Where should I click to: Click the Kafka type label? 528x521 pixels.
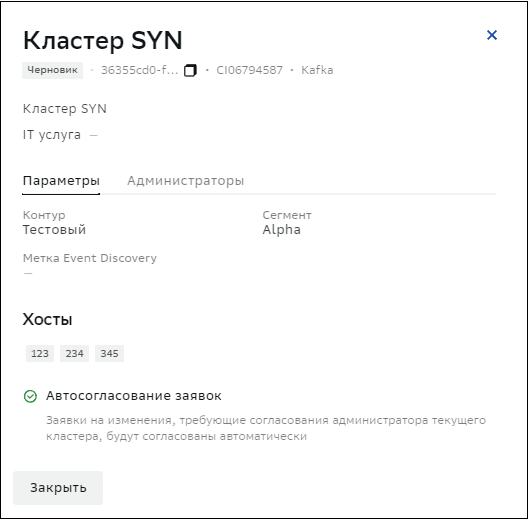click(317, 70)
